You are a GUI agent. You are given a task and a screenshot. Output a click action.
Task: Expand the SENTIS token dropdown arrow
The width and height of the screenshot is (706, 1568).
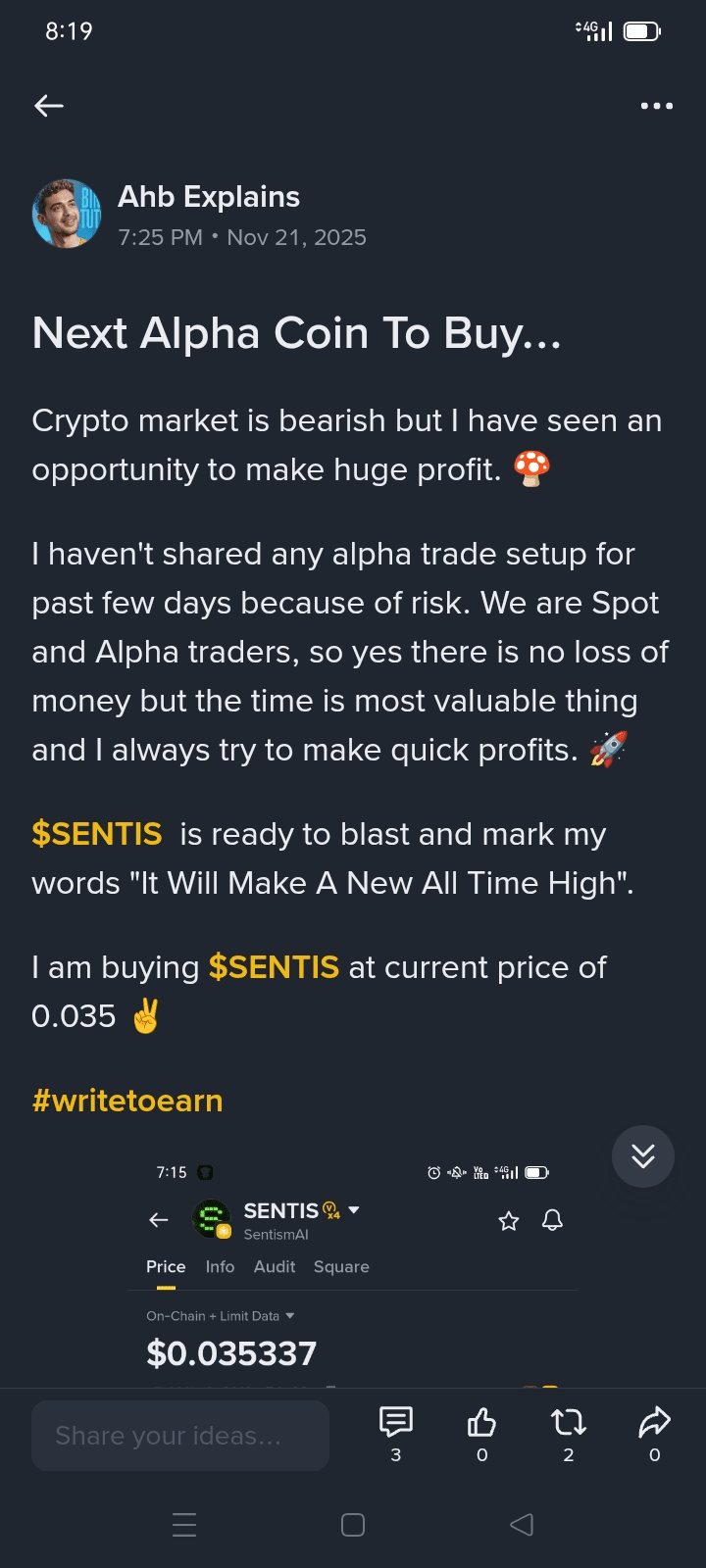354,1210
